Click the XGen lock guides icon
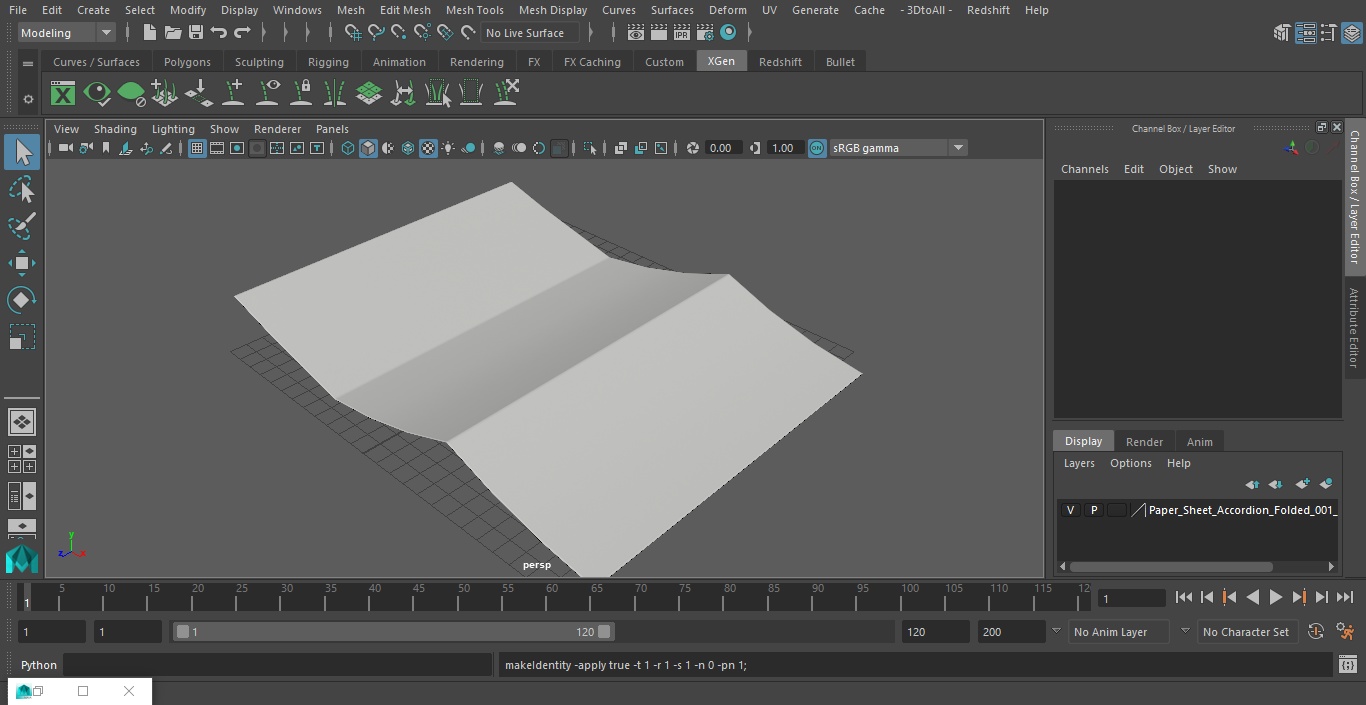 coord(301,94)
